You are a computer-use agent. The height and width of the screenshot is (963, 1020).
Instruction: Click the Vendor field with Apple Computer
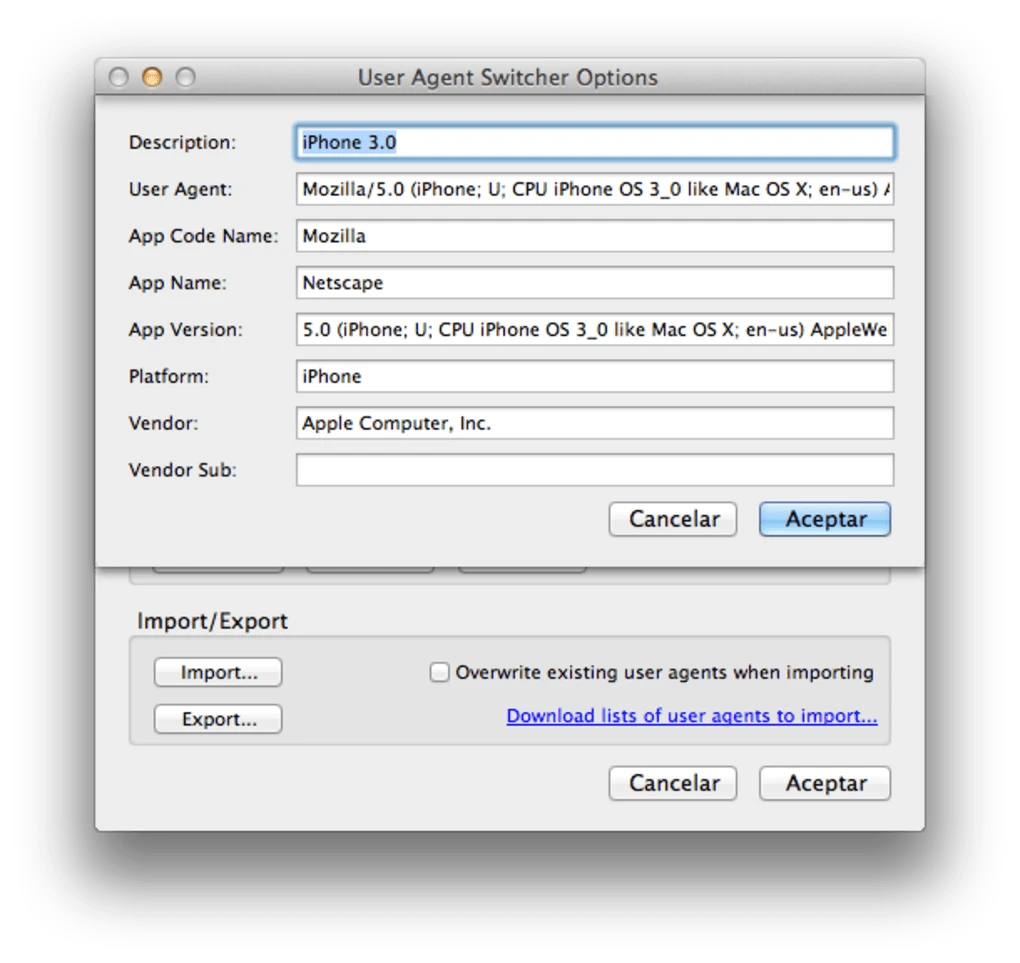pyautogui.click(x=595, y=423)
